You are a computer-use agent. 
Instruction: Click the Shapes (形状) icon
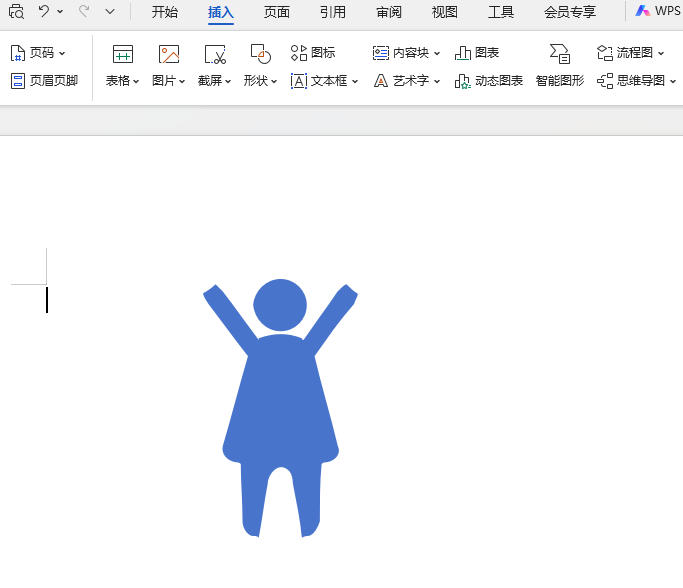[x=260, y=55]
